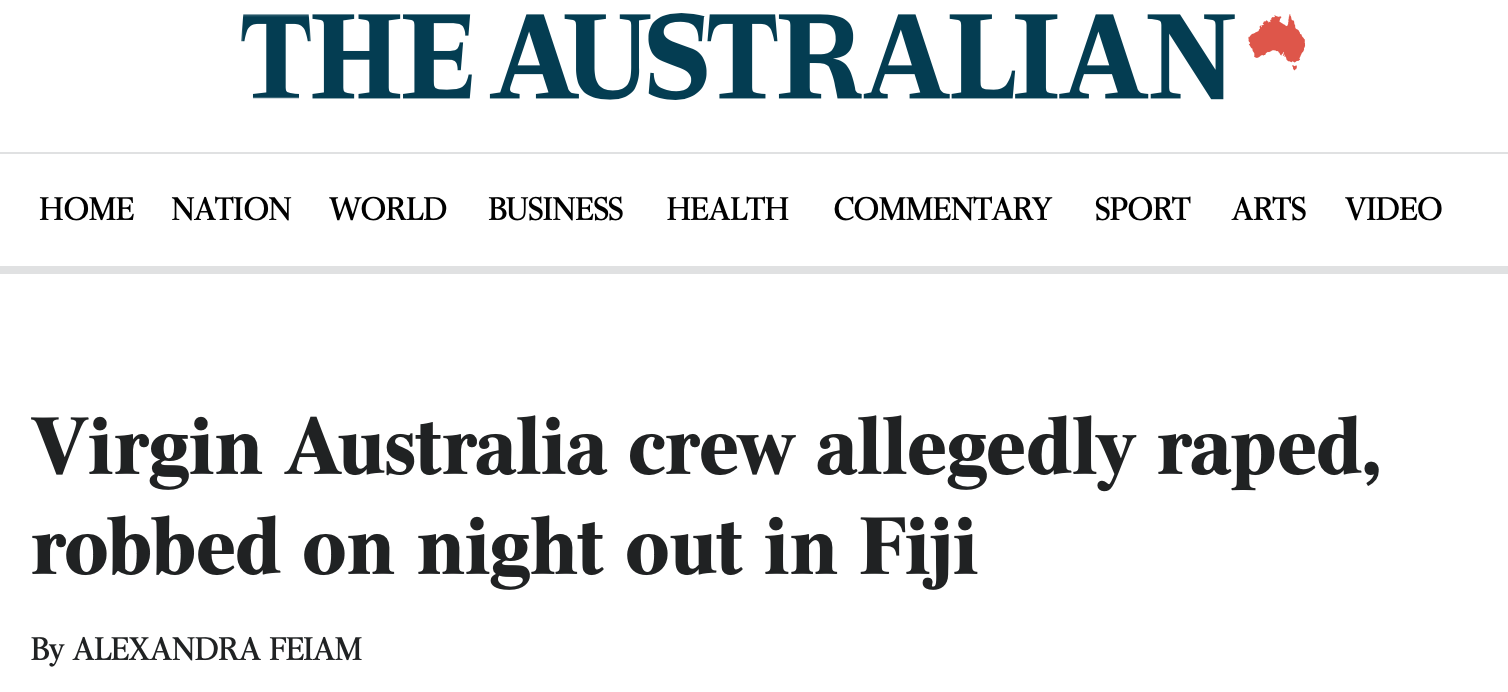Select World in the navigation bar
1508x692 pixels.
(x=388, y=209)
